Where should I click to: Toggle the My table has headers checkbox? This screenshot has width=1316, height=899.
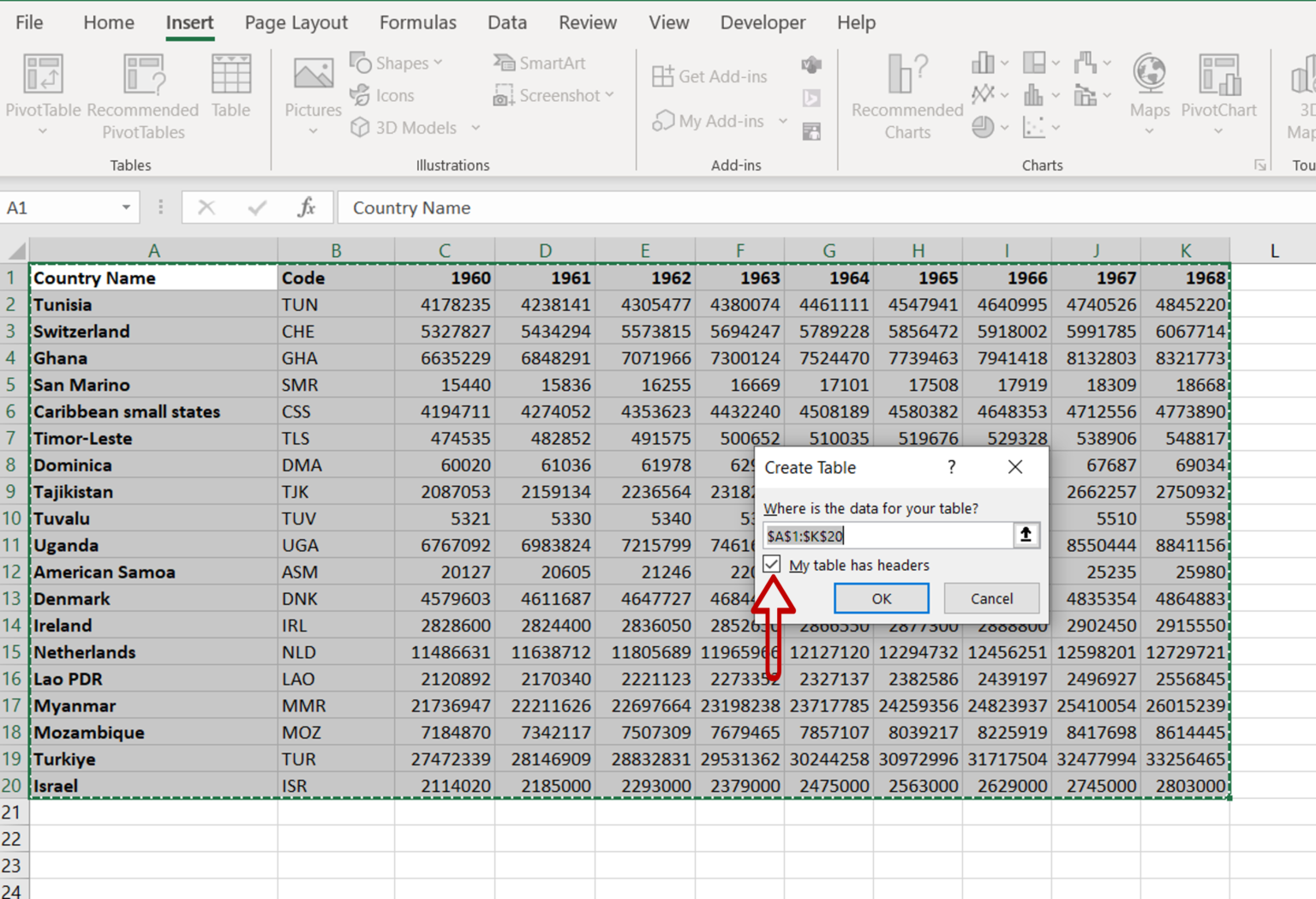(771, 564)
